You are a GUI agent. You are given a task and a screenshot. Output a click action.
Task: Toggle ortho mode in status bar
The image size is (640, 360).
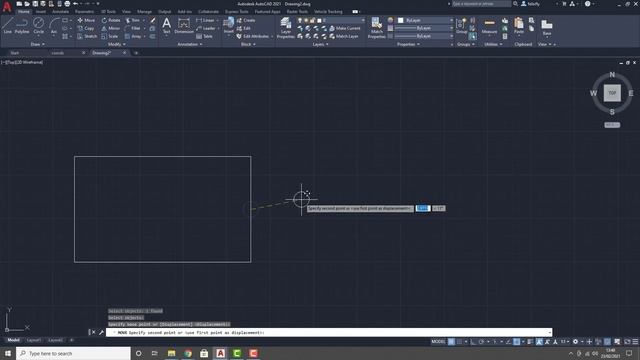pyautogui.click(x=473, y=342)
